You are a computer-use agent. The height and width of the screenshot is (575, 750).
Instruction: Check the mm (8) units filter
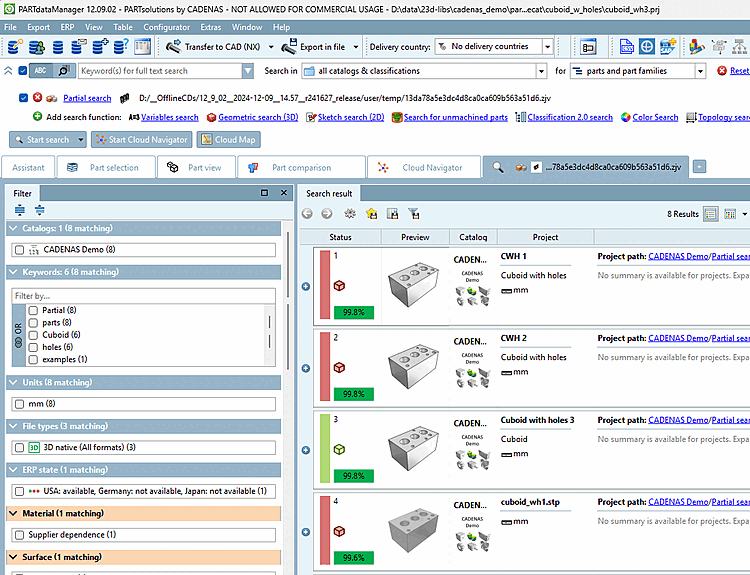click(x=19, y=404)
